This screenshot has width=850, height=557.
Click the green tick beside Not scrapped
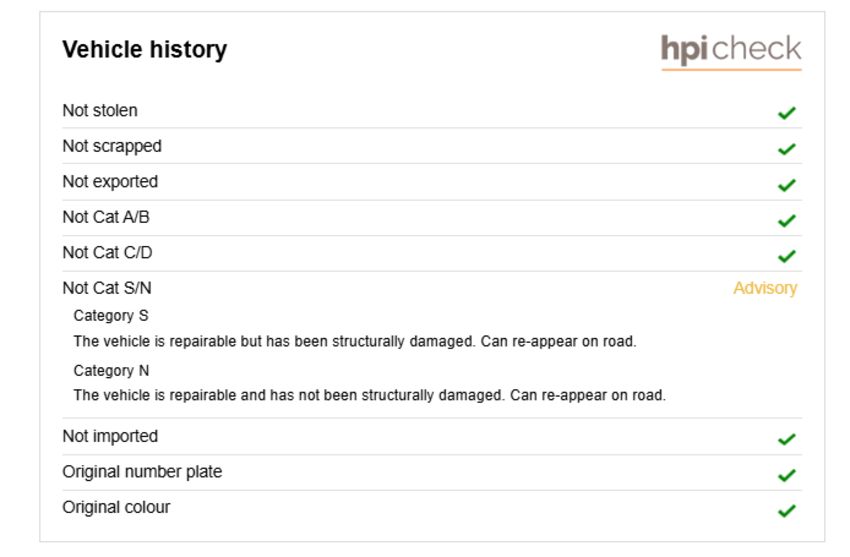coord(787,148)
